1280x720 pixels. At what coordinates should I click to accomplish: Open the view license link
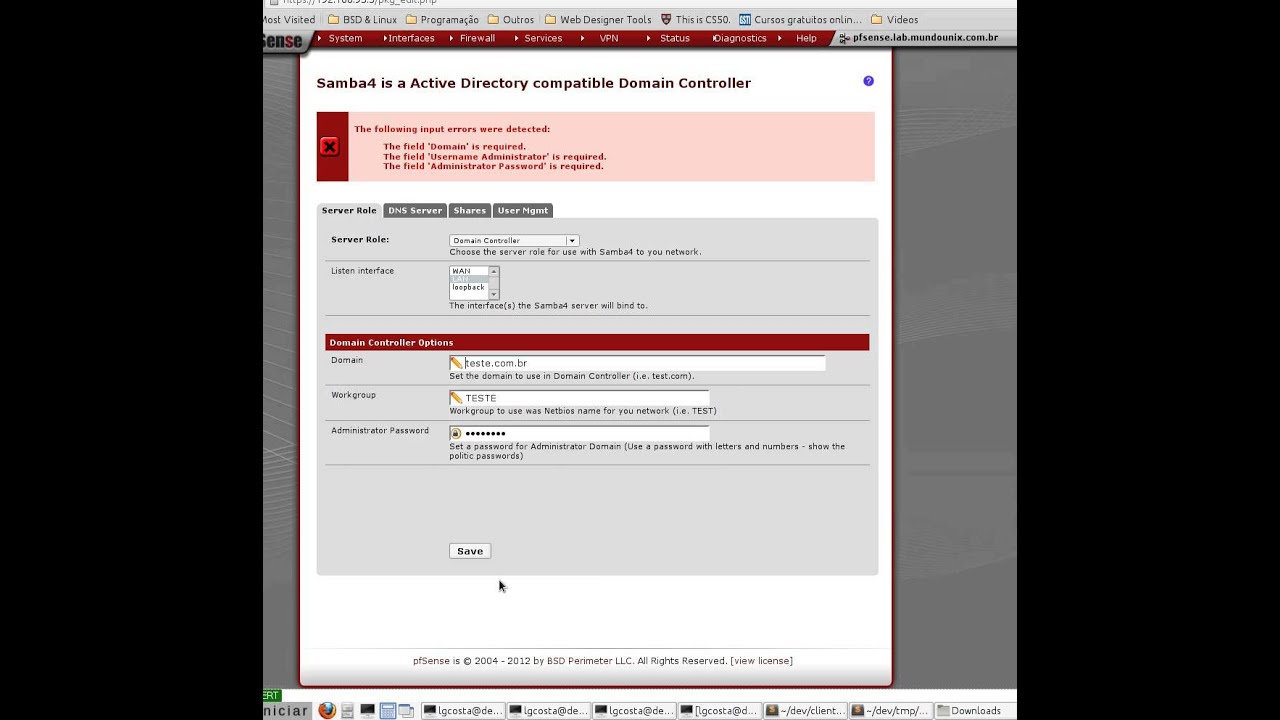[x=763, y=661]
